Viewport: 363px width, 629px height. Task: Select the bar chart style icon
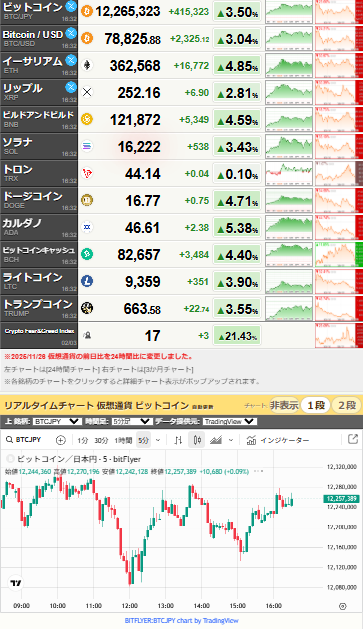coord(178,440)
